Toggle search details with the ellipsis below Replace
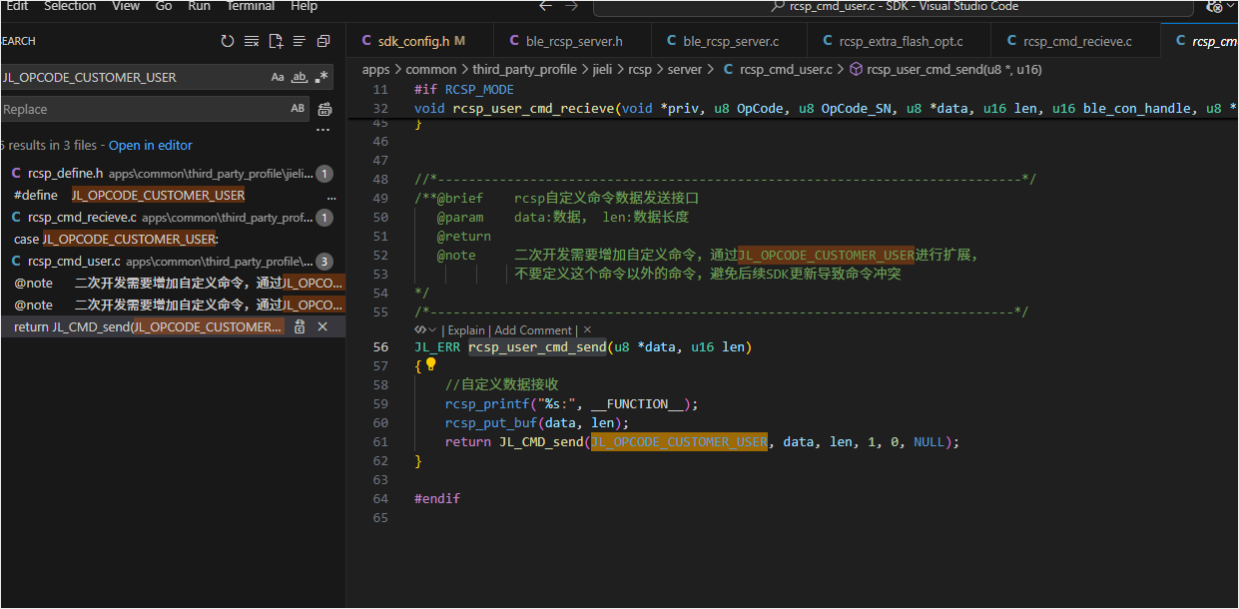 [x=323, y=130]
